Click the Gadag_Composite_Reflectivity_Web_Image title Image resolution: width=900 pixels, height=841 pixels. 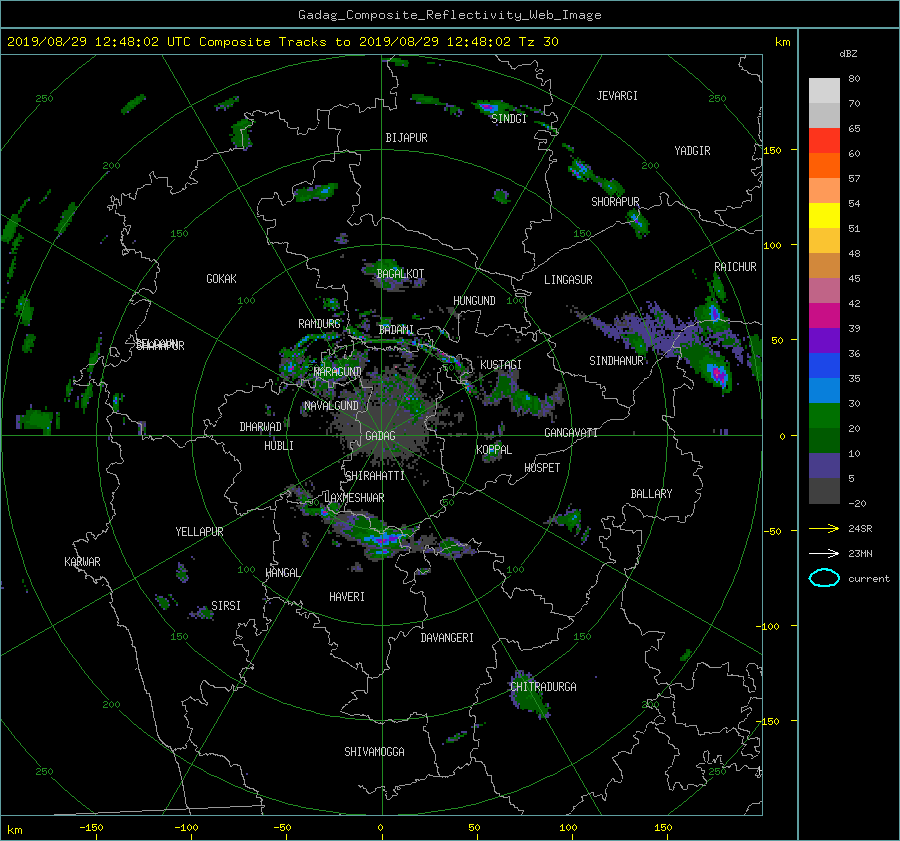[x=449, y=15]
